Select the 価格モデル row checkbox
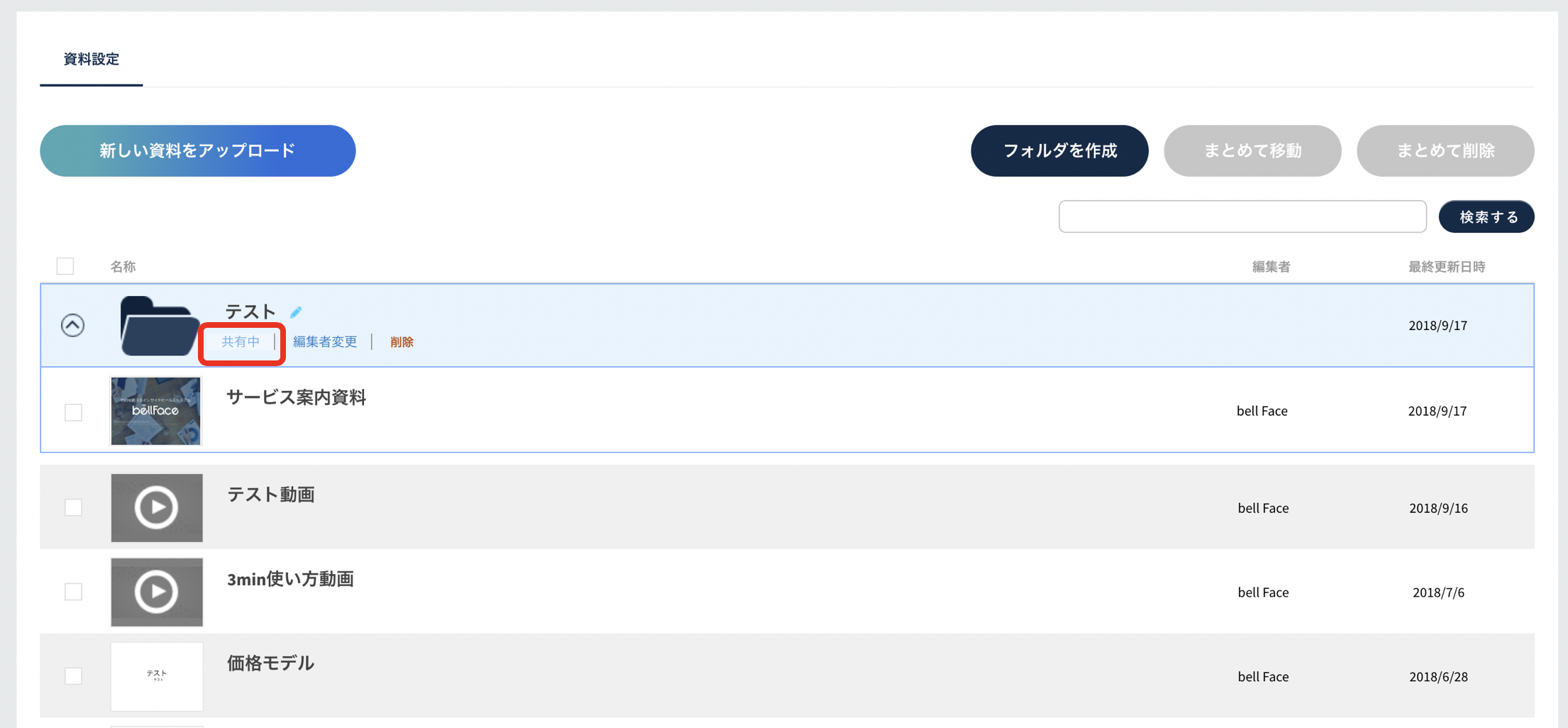 (73, 676)
